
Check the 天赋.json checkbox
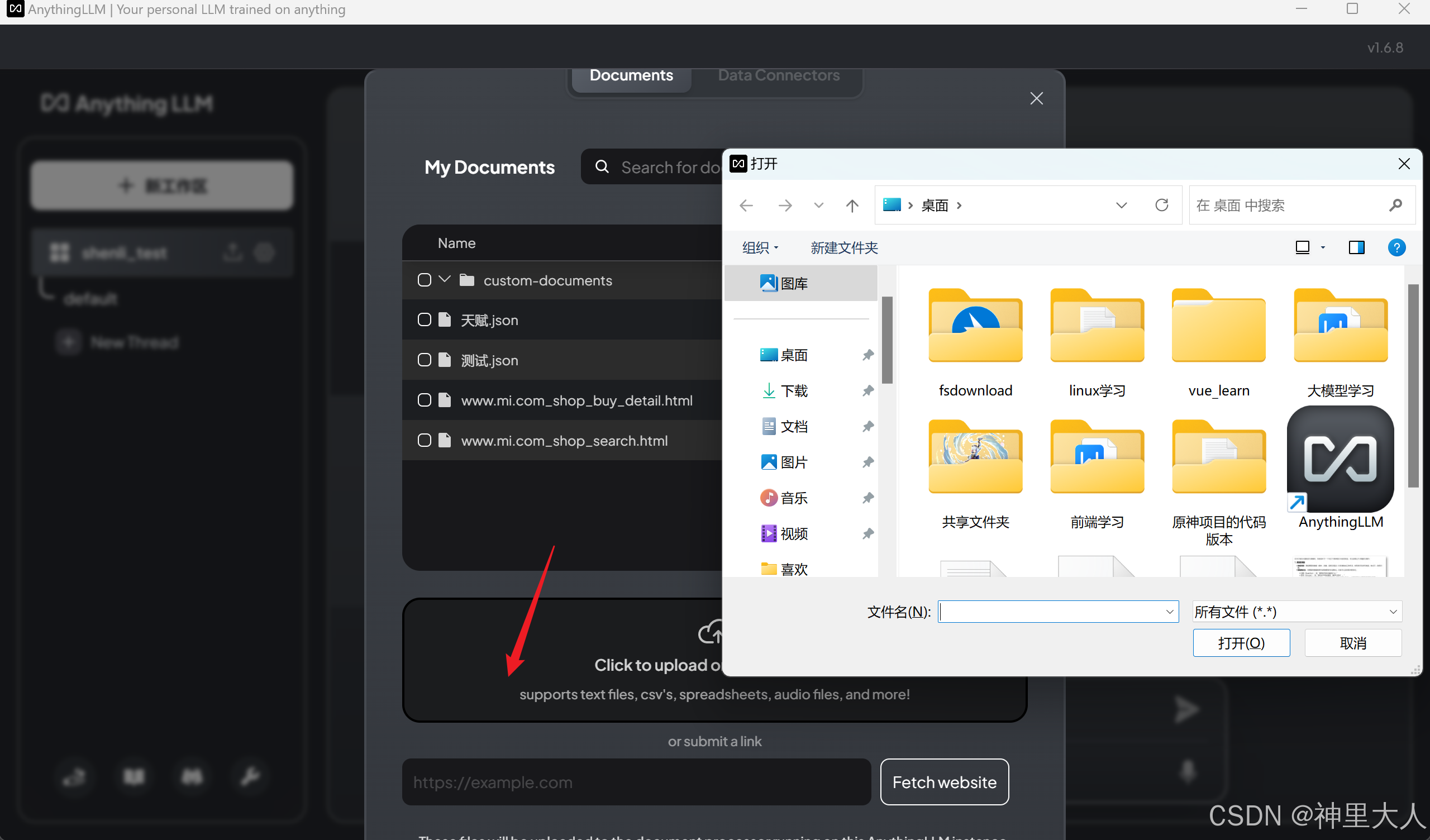424,320
